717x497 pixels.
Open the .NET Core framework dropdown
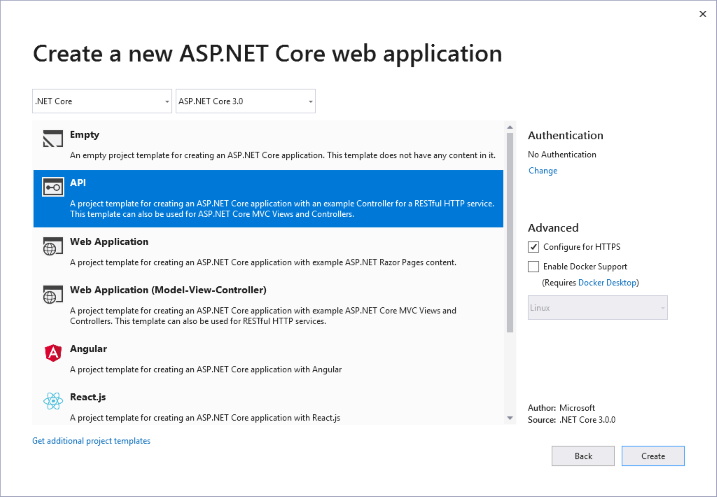pos(102,101)
